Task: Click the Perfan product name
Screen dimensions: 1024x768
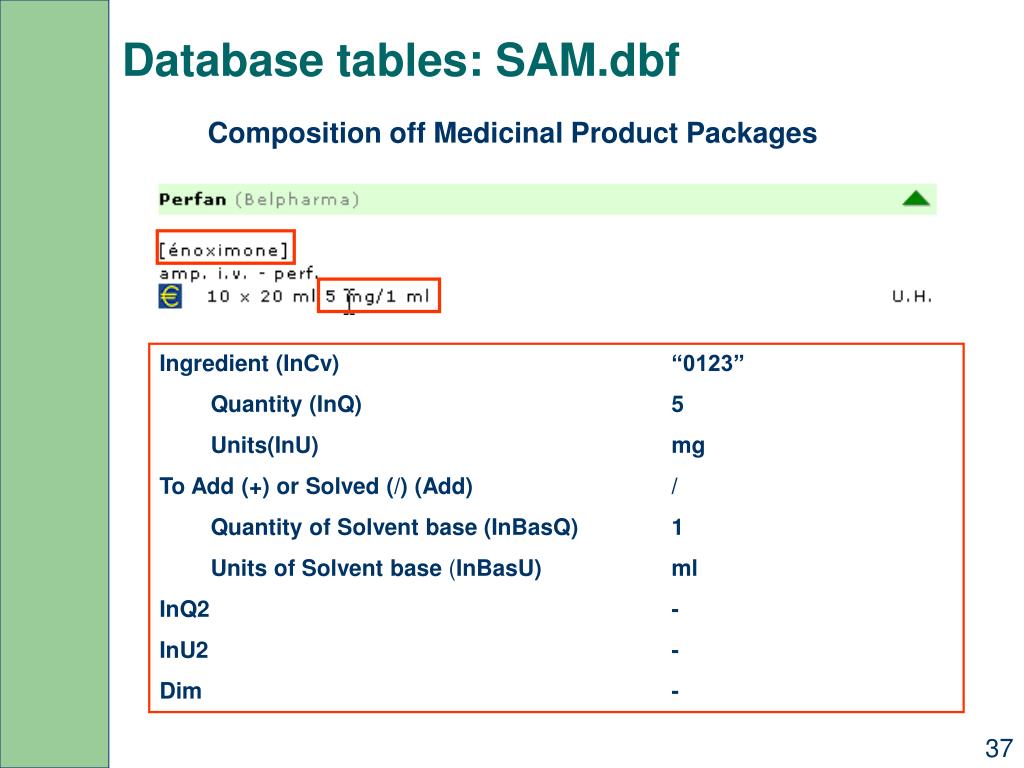Action: pos(192,199)
